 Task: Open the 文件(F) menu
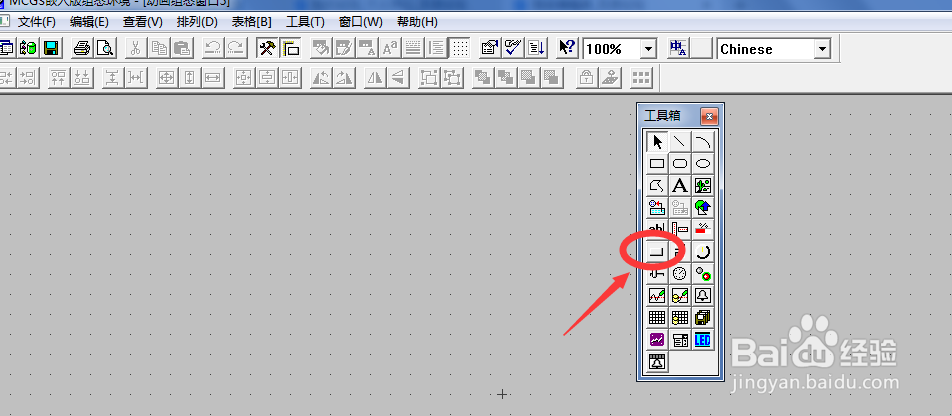point(36,22)
